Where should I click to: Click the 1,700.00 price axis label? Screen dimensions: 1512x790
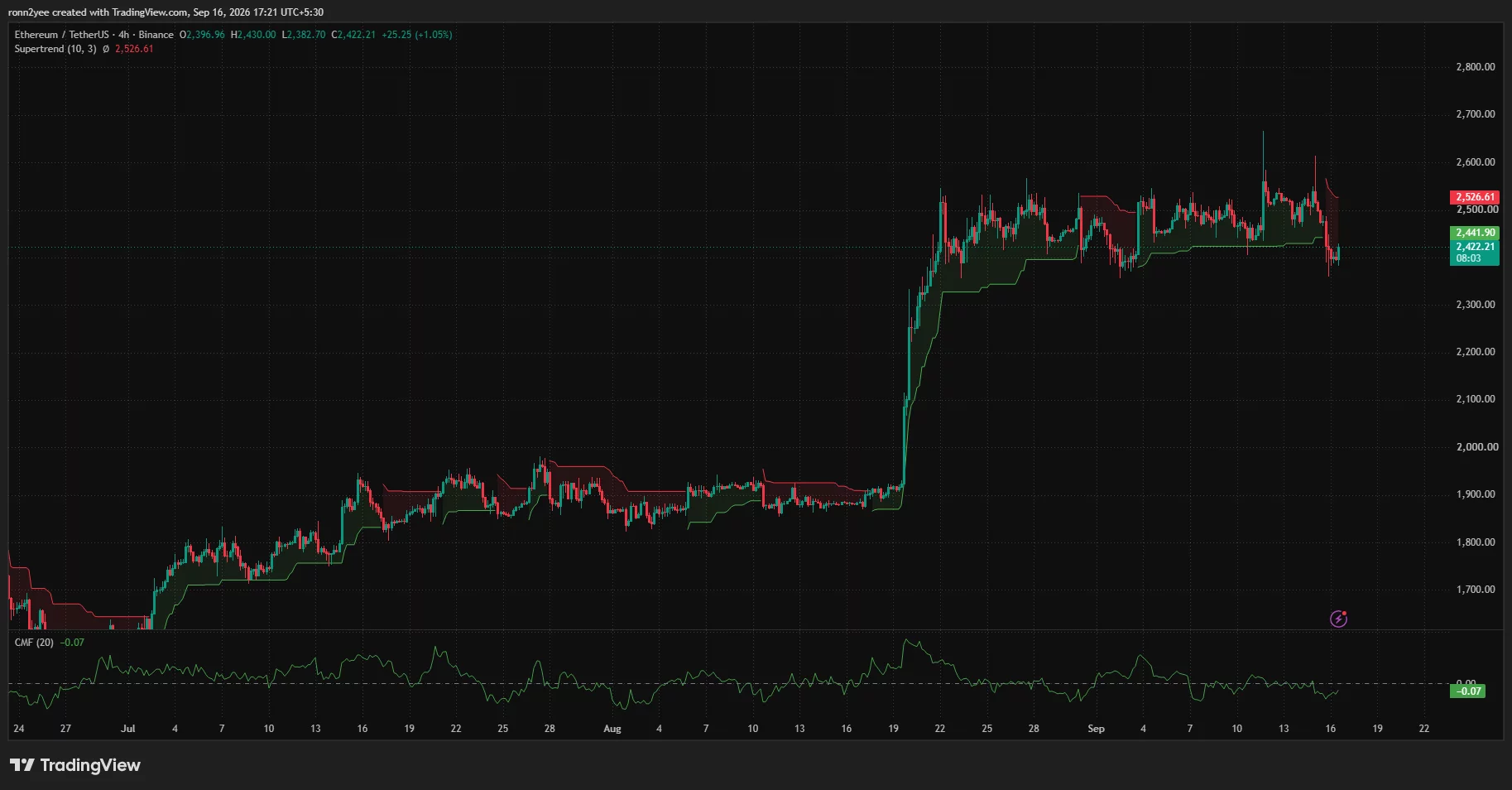point(1476,590)
